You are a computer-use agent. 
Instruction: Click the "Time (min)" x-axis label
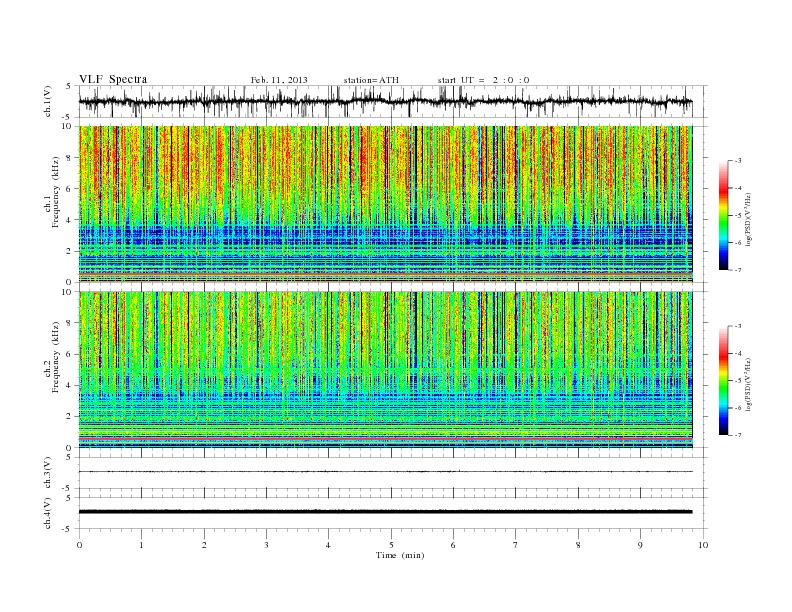400,555
